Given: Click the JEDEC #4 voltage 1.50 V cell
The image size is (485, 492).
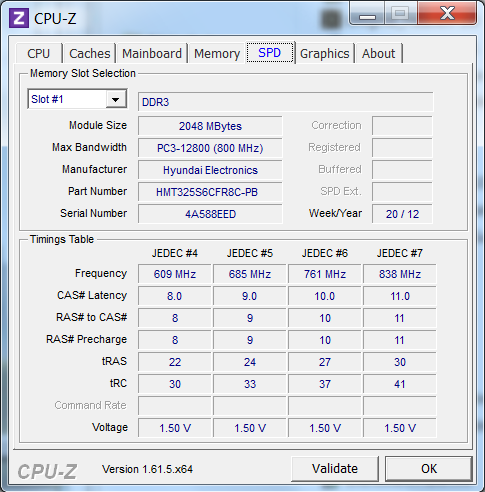Looking at the screenshot, I should click(175, 428).
